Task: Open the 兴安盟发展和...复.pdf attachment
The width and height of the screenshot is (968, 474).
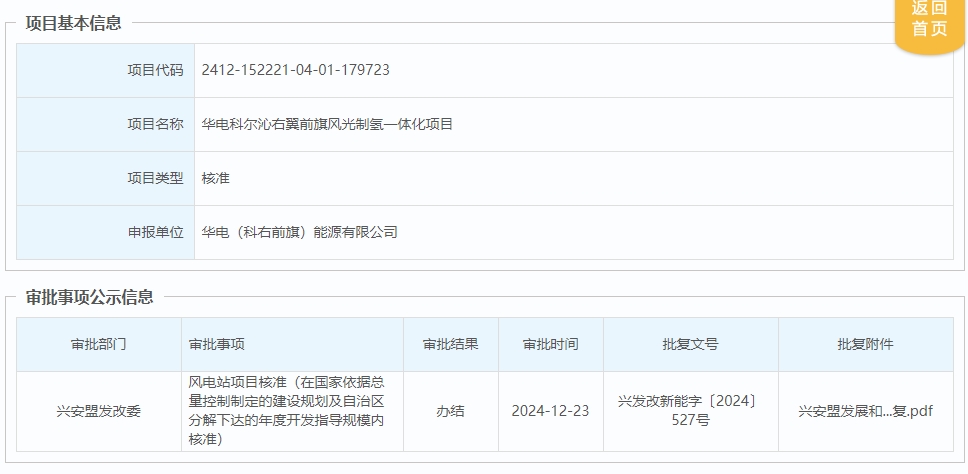Action: click(866, 411)
